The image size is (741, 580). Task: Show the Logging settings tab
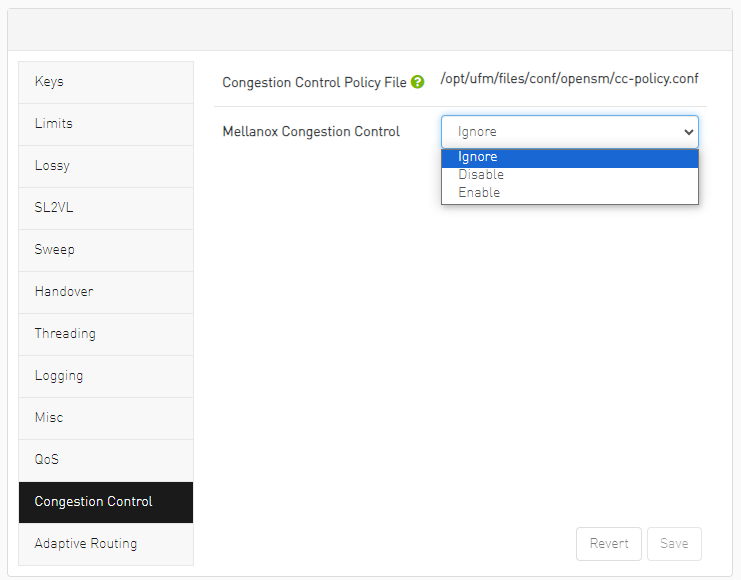tap(106, 376)
